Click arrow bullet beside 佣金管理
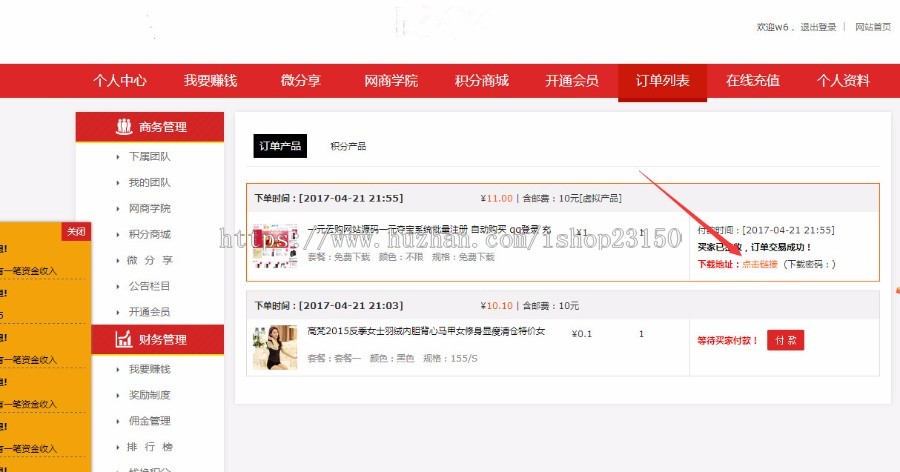The width and height of the screenshot is (900, 472). pos(118,421)
